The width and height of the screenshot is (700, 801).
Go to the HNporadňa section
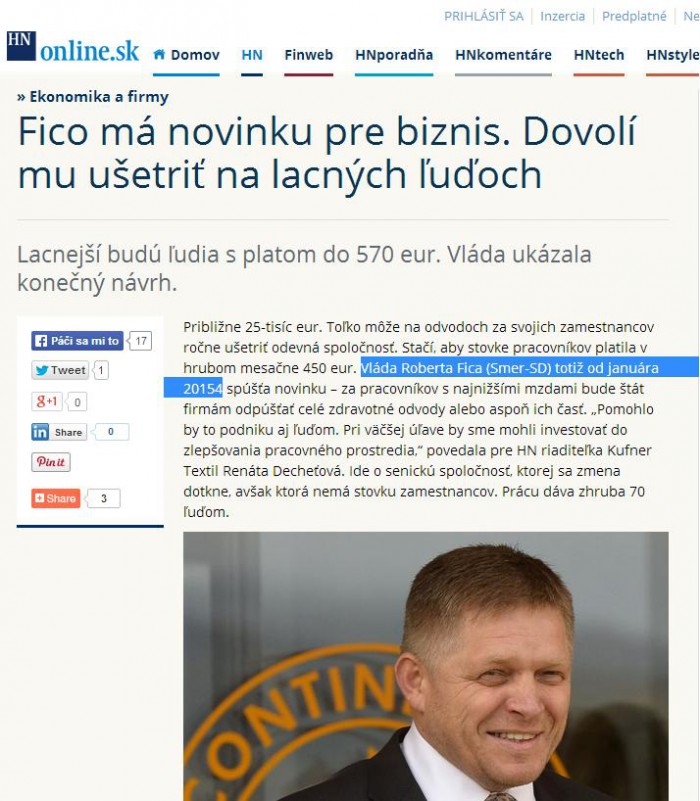click(x=394, y=55)
